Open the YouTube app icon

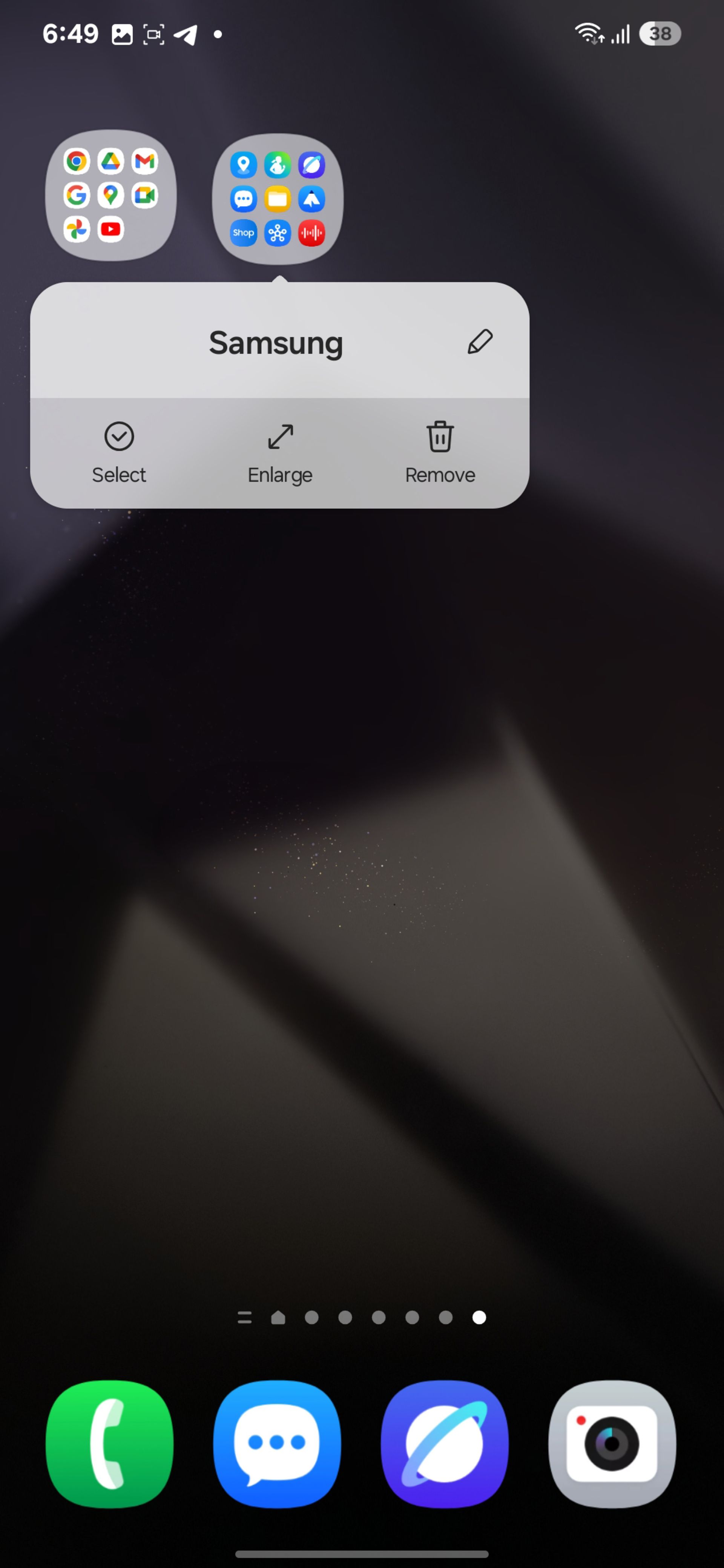[x=110, y=230]
